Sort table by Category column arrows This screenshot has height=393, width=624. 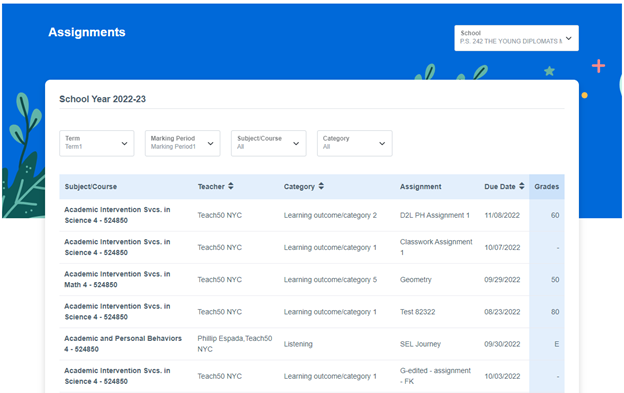pyautogui.click(x=321, y=186)
